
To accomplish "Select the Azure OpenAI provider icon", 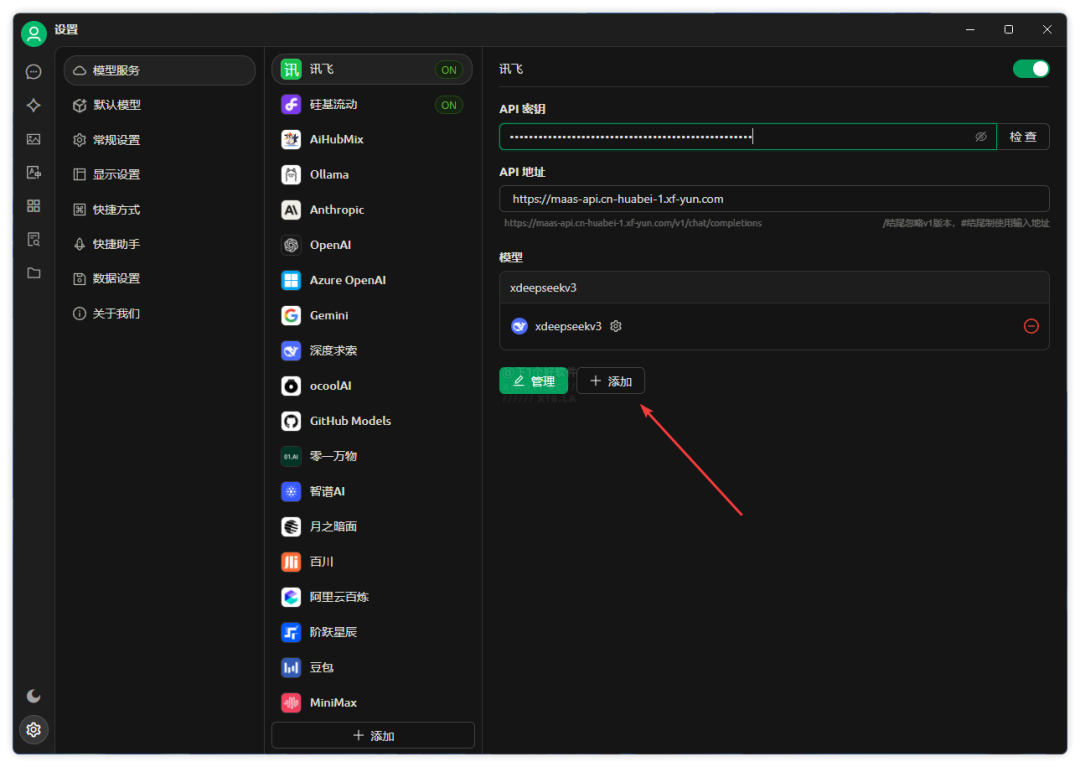I will 291,280.
